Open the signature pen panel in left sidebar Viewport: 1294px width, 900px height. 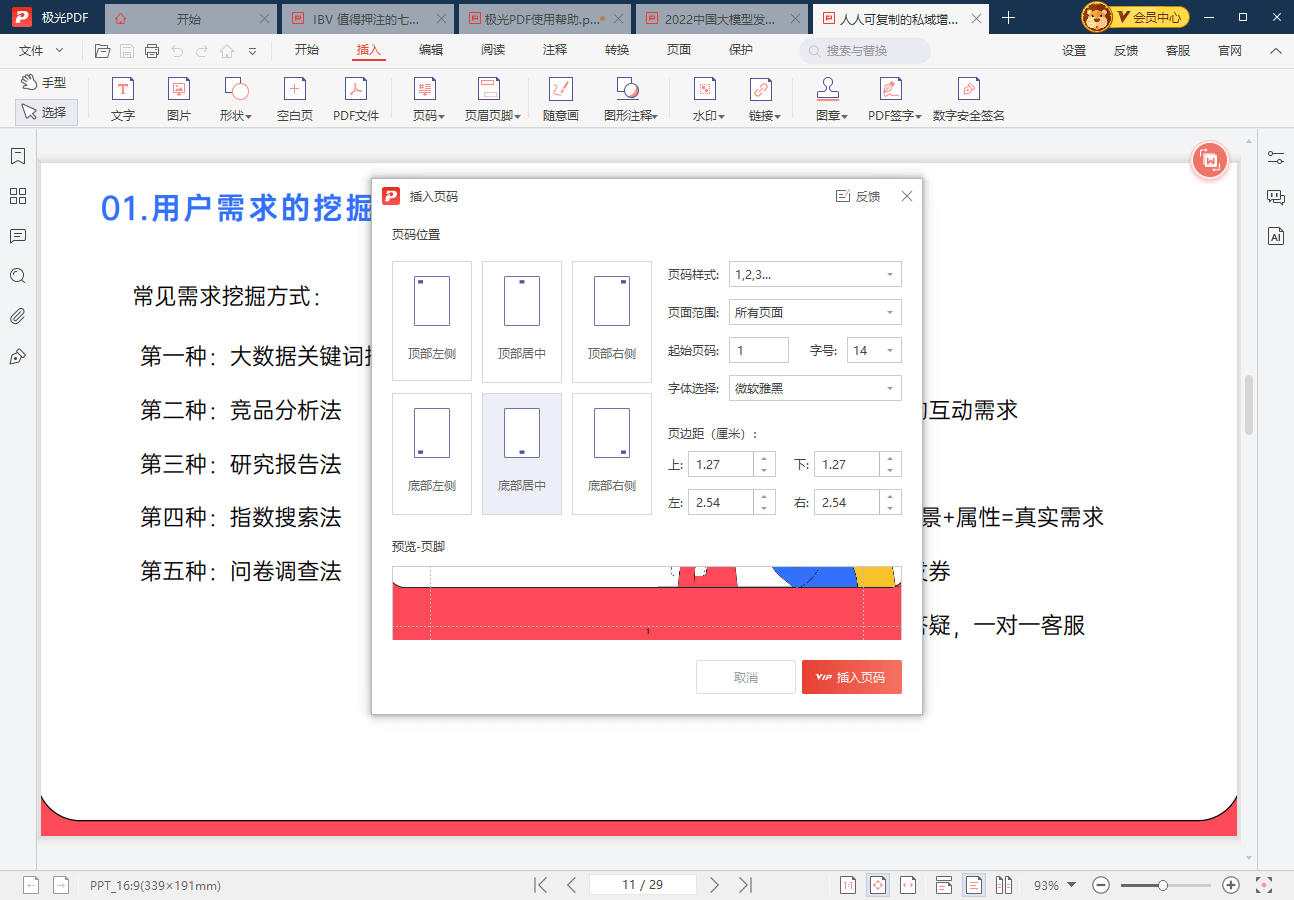[x=17, y=357]
